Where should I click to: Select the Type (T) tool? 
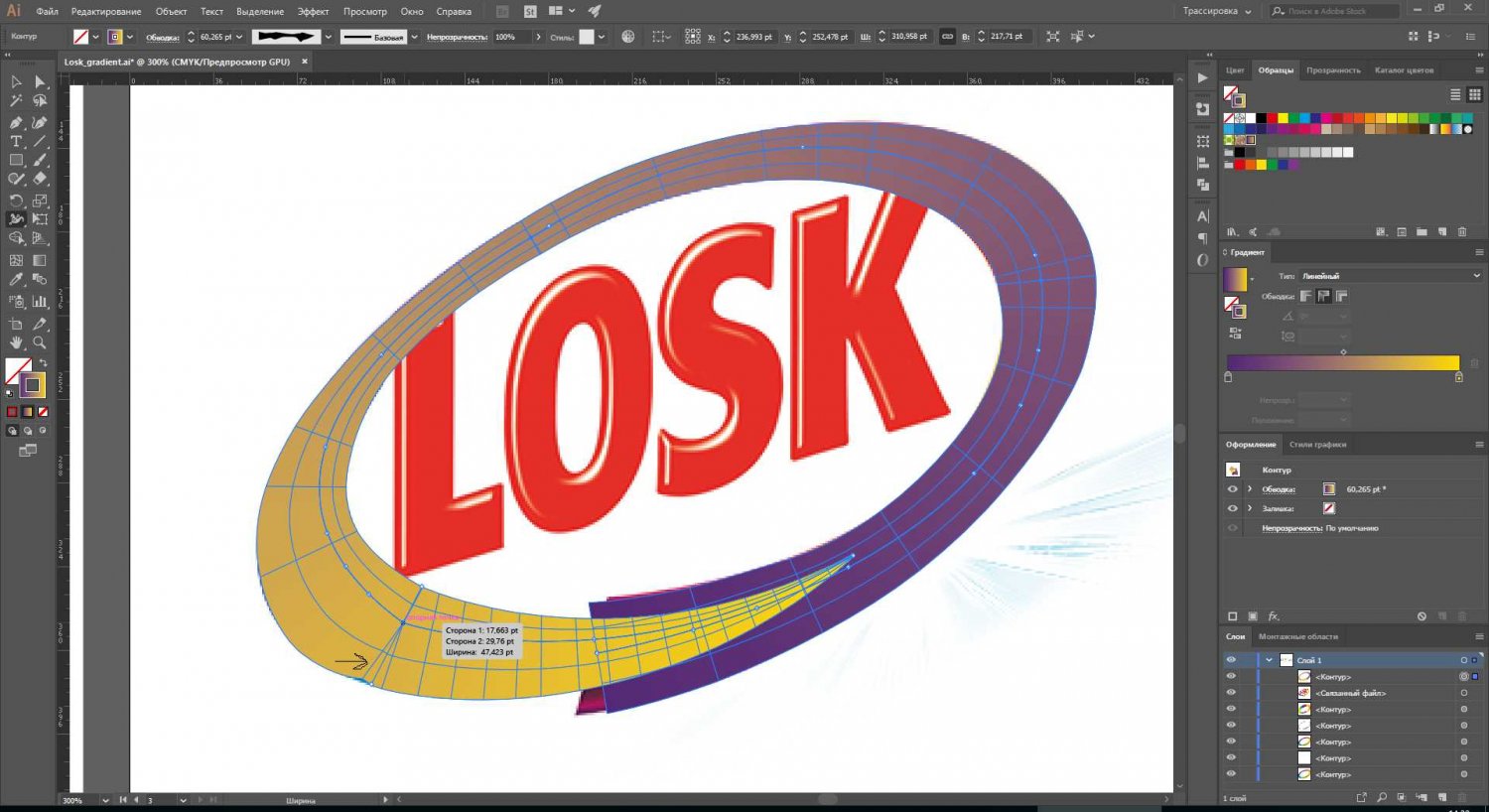(x=16, y=142)
